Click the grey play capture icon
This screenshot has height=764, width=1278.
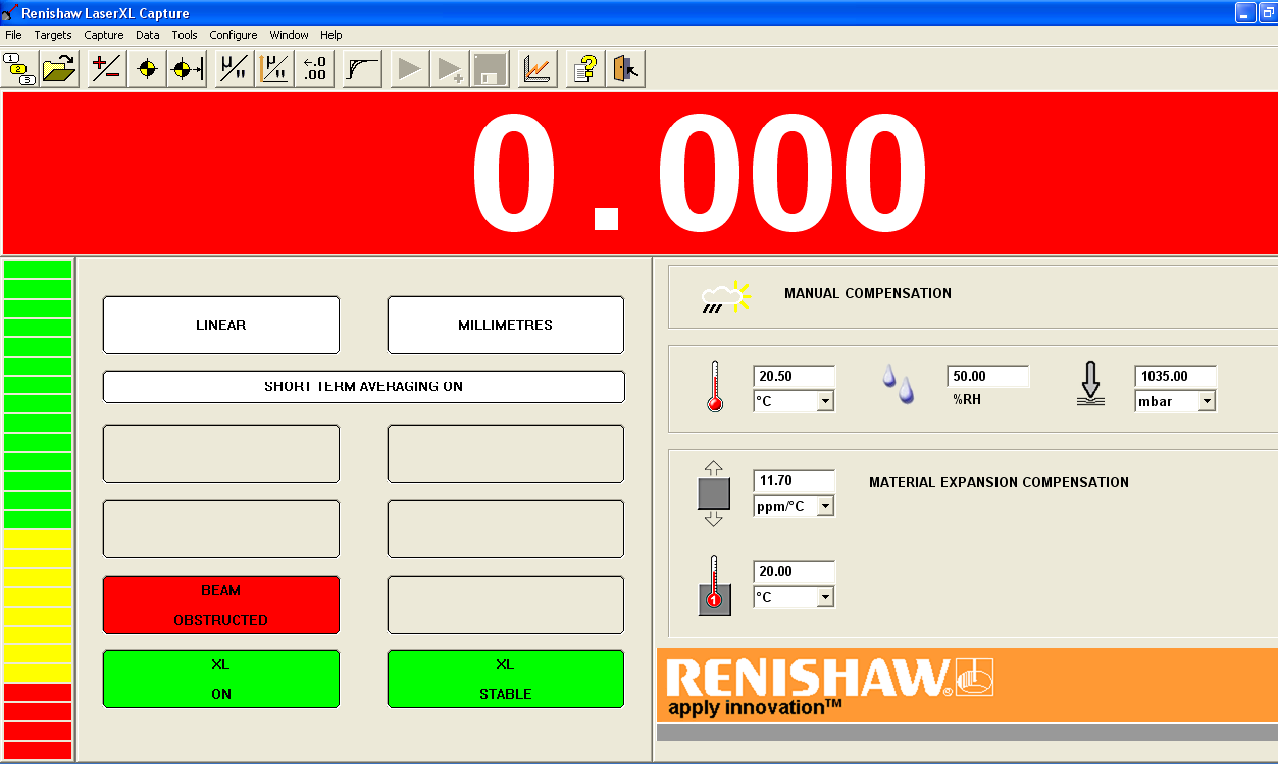[410, 69]
